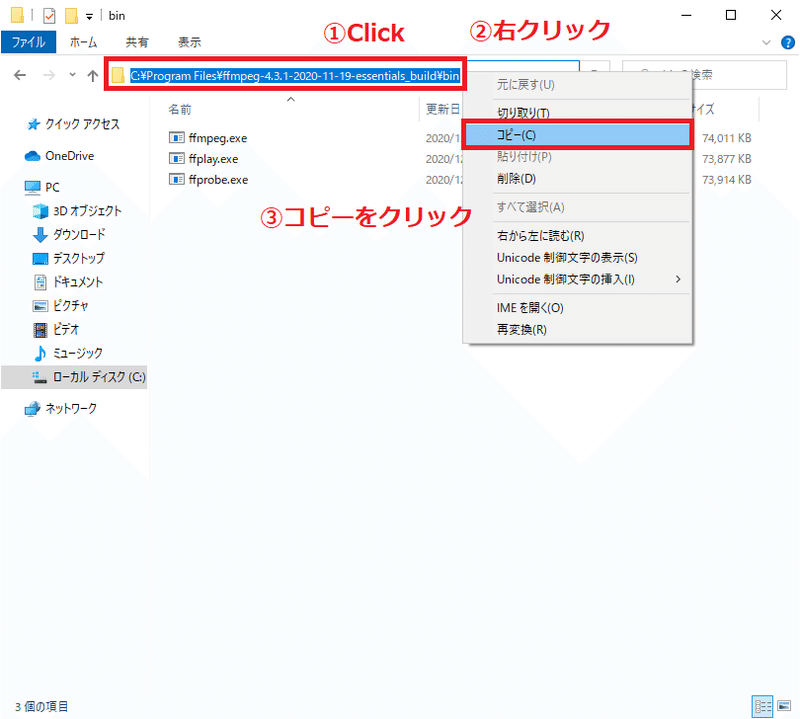Viewport: 800px width, 719px height.
Task: Click the ffmpeg.exe file icon
Action: click(177, 138)
